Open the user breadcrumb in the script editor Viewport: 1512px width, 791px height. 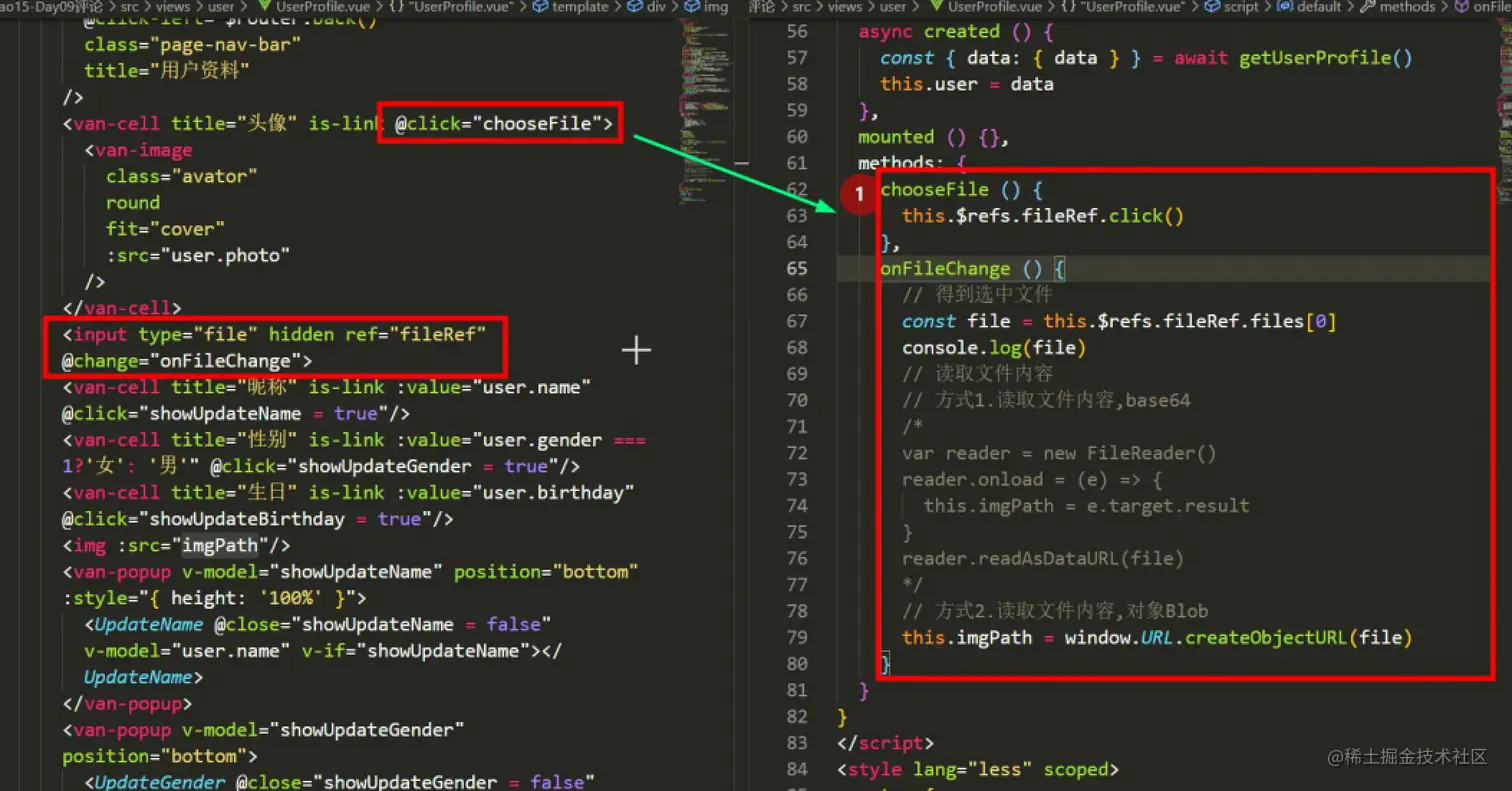click(x=893, y=7)
